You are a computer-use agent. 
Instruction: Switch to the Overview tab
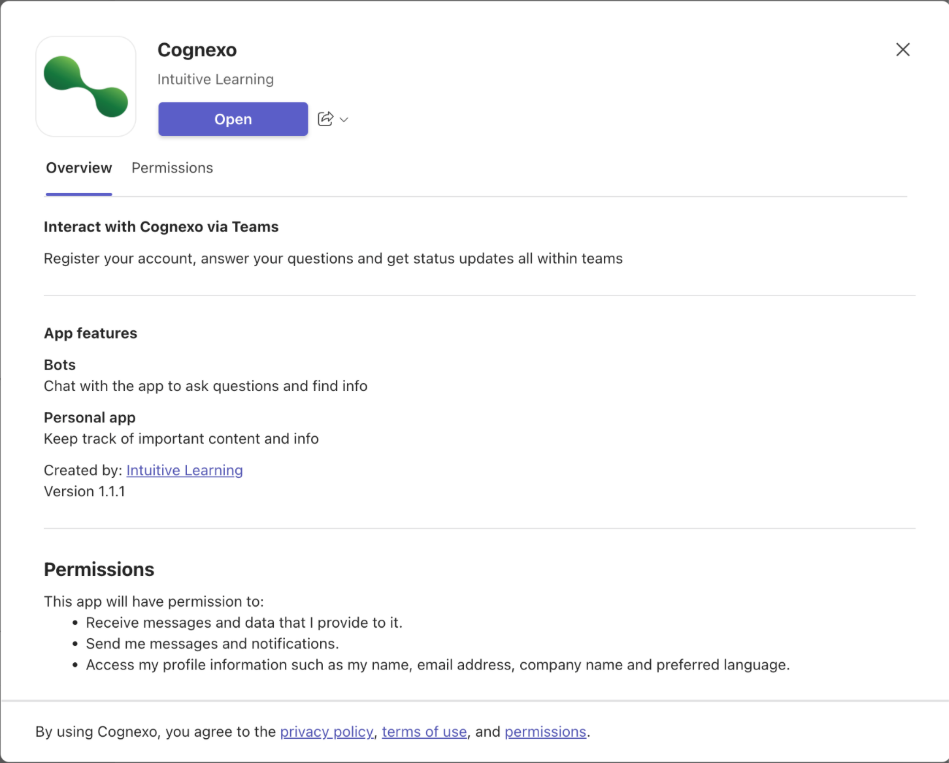click(x=79, y=168)
